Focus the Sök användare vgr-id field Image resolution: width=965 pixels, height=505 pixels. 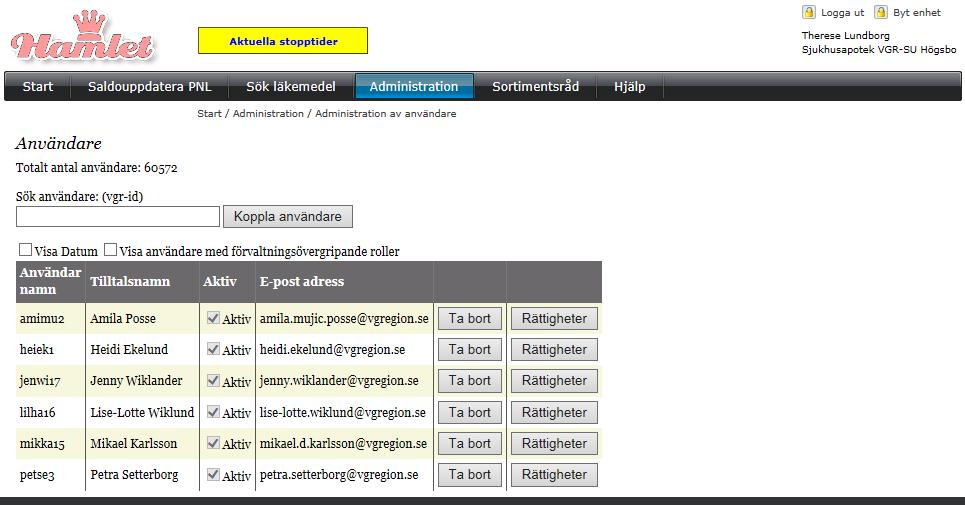click(118, 217)
